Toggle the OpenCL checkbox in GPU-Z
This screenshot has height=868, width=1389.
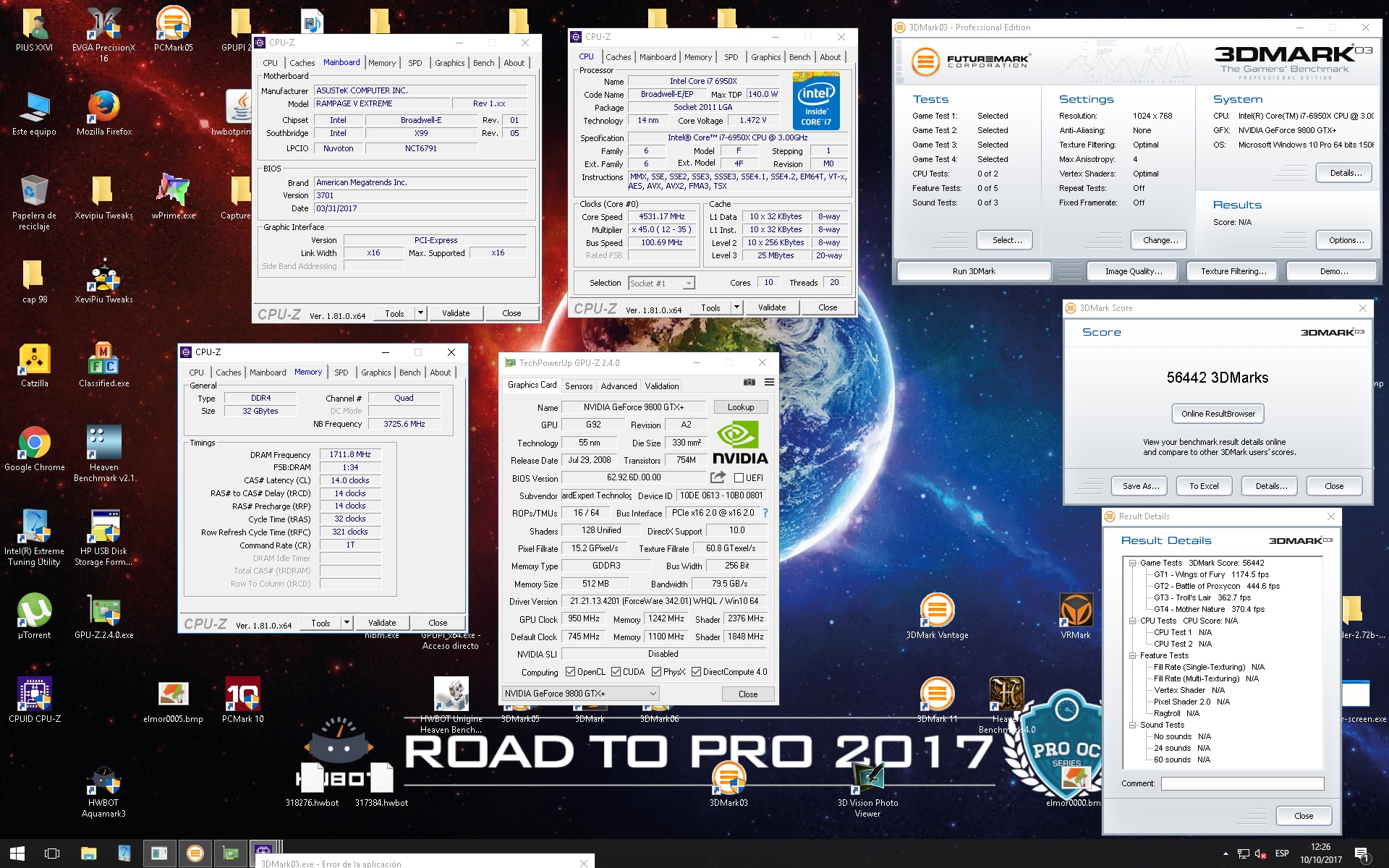[570, 672]
